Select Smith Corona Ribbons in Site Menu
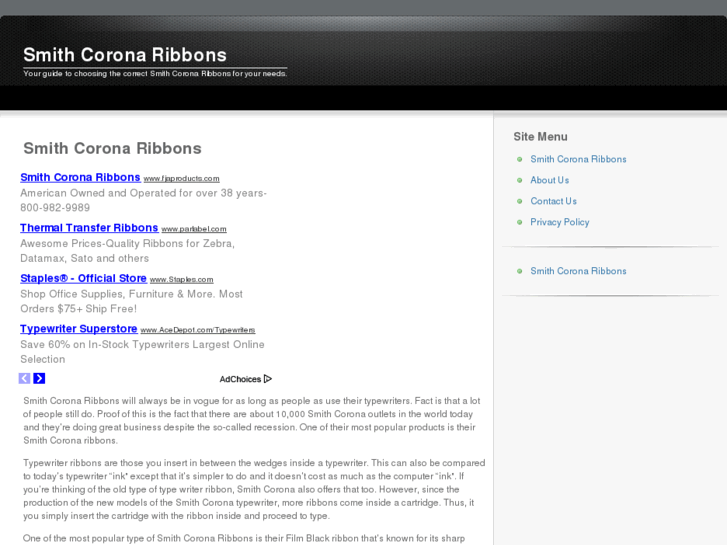Viewport: 727px width, 545px height. click(x=578, y=159)
